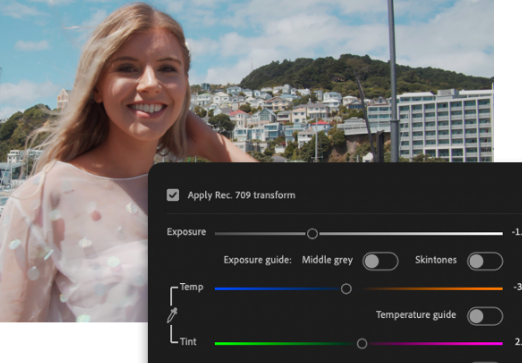Click the Tint label
Image resolution: width=522 pixels, height=363 pixels.
188,342
